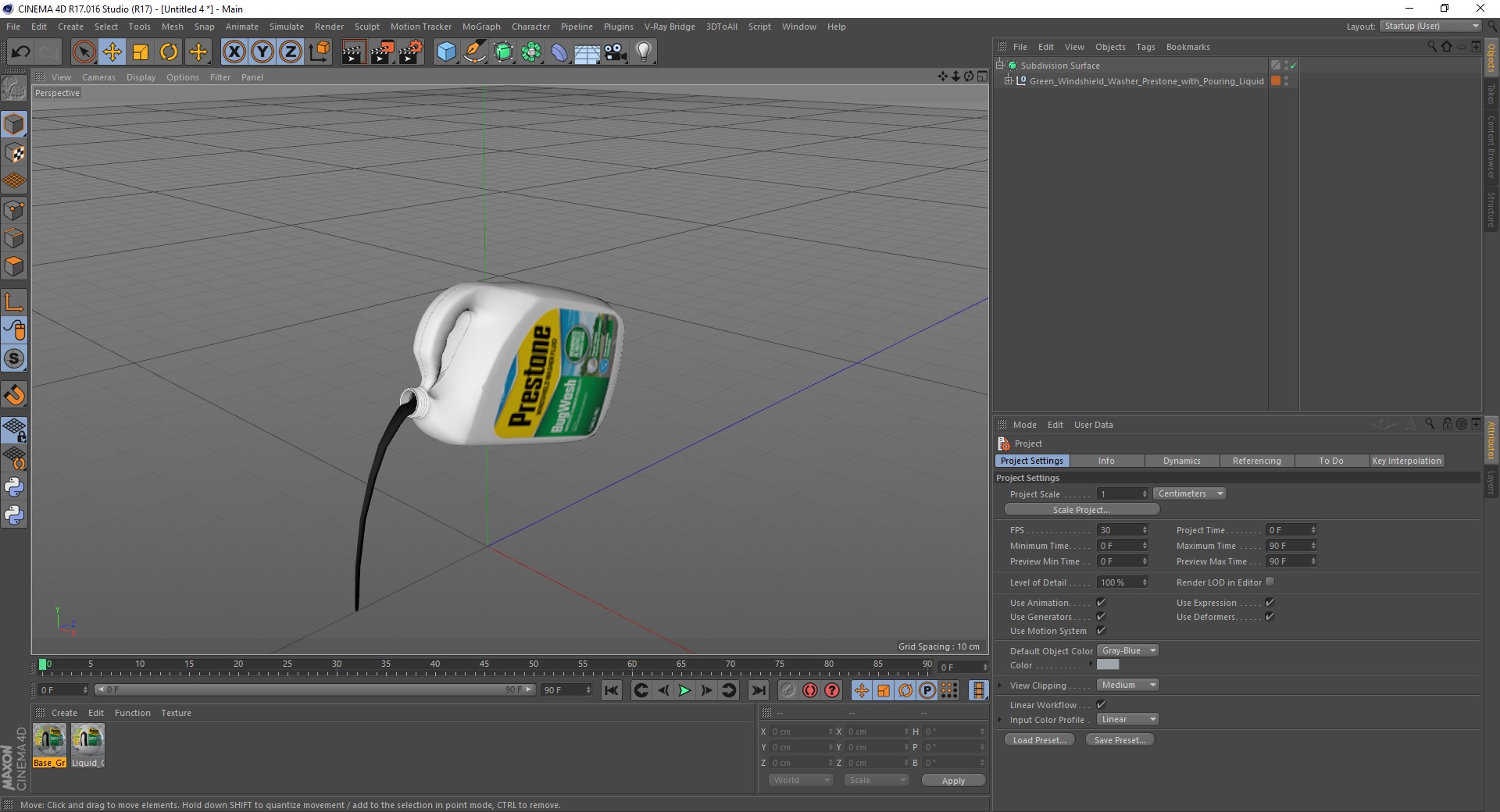The width and height of the screenshot is (1500, 812).
Task: Select the Move tool in top toolbar
Action: click(112, 52)
